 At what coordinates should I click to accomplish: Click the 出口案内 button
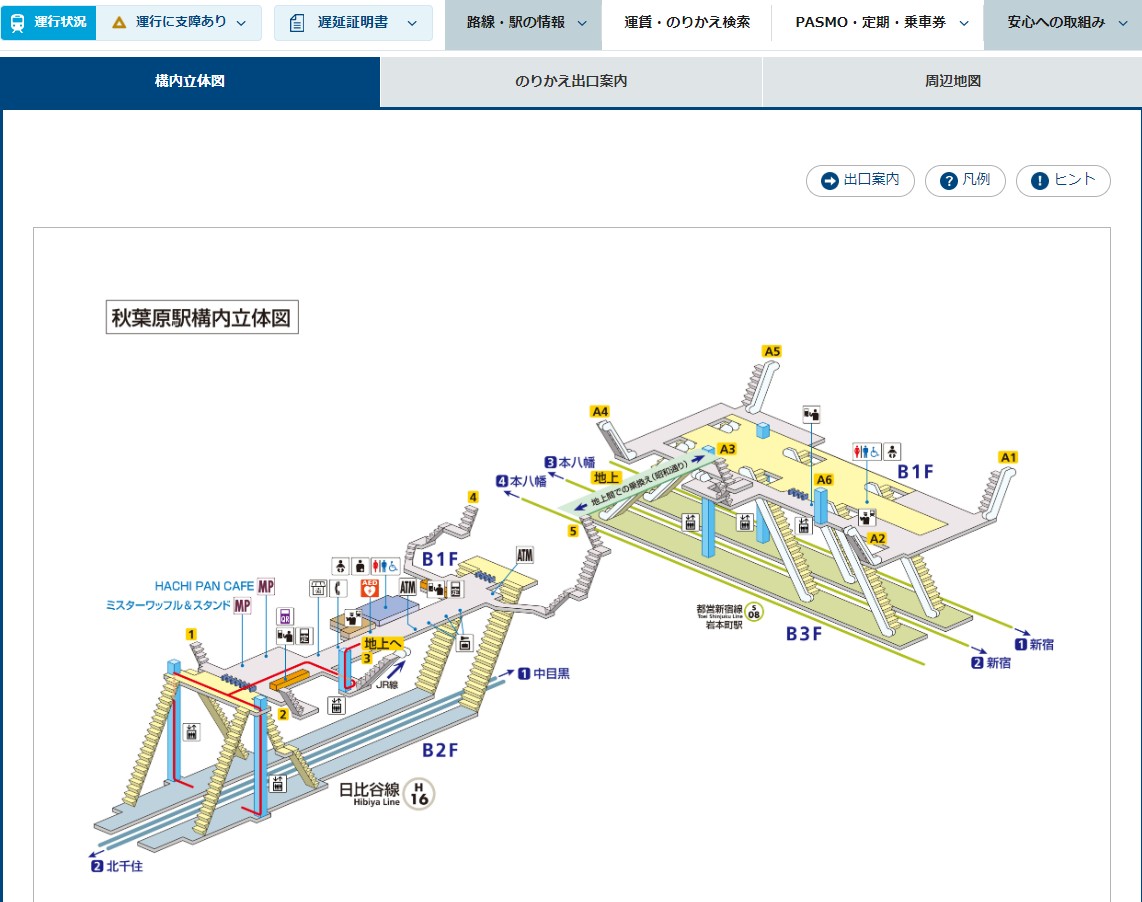860,180
